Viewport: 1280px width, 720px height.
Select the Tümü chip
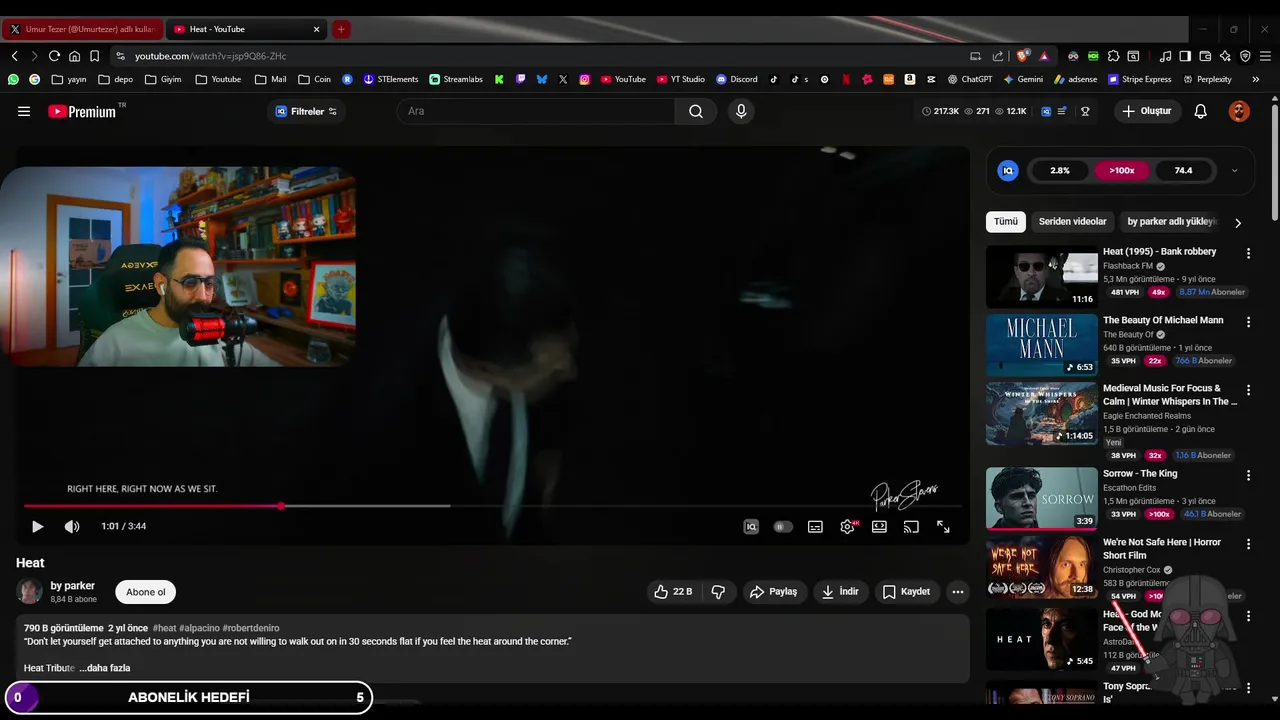[1005, 222]
